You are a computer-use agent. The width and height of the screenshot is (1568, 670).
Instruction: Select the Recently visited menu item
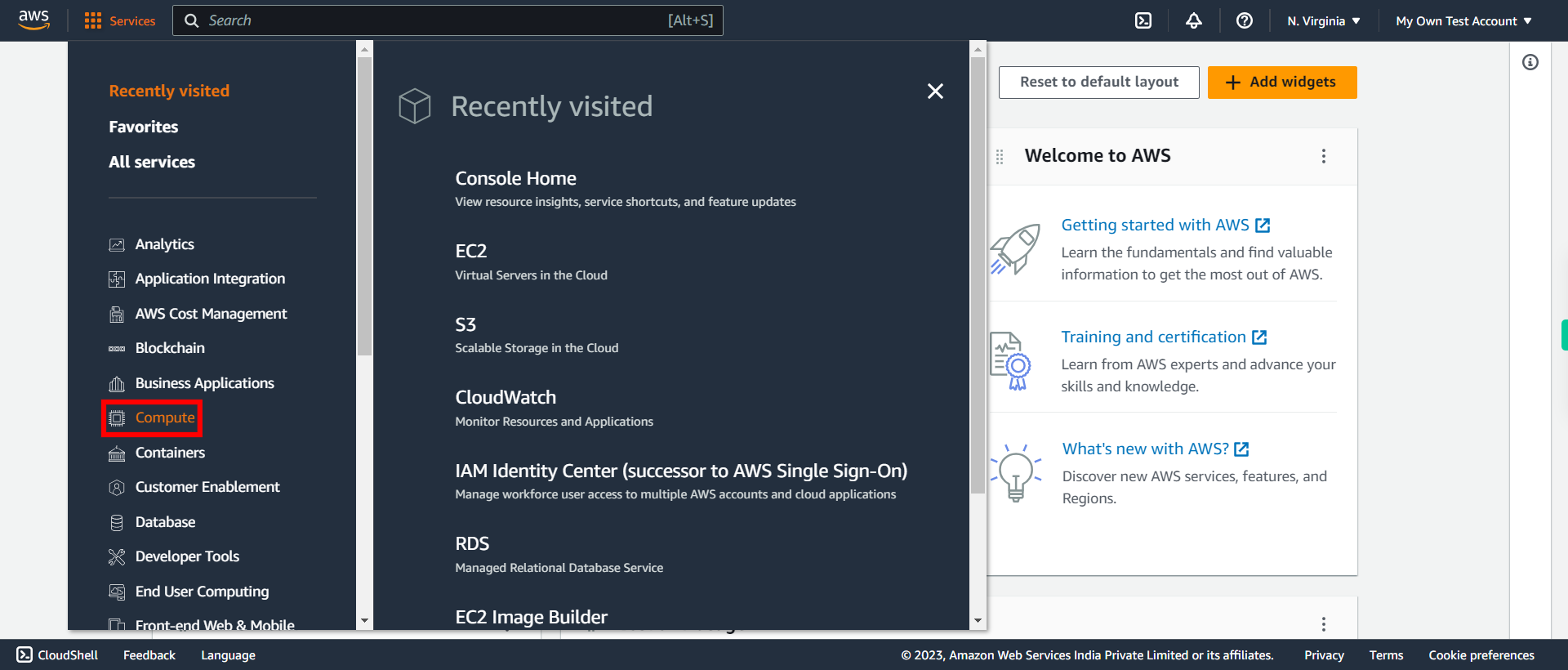pyautogui.click(x=169, y=91)
